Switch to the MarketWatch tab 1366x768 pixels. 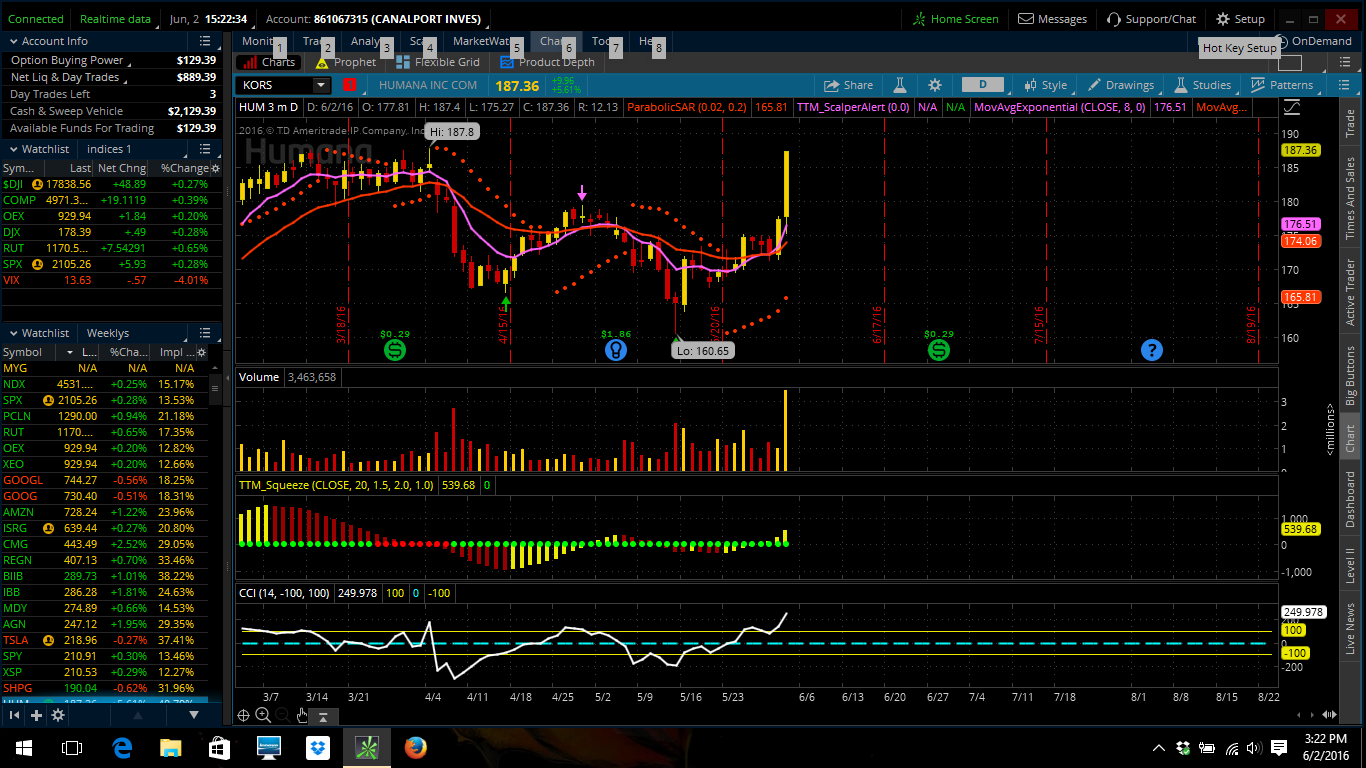(481, 41)
